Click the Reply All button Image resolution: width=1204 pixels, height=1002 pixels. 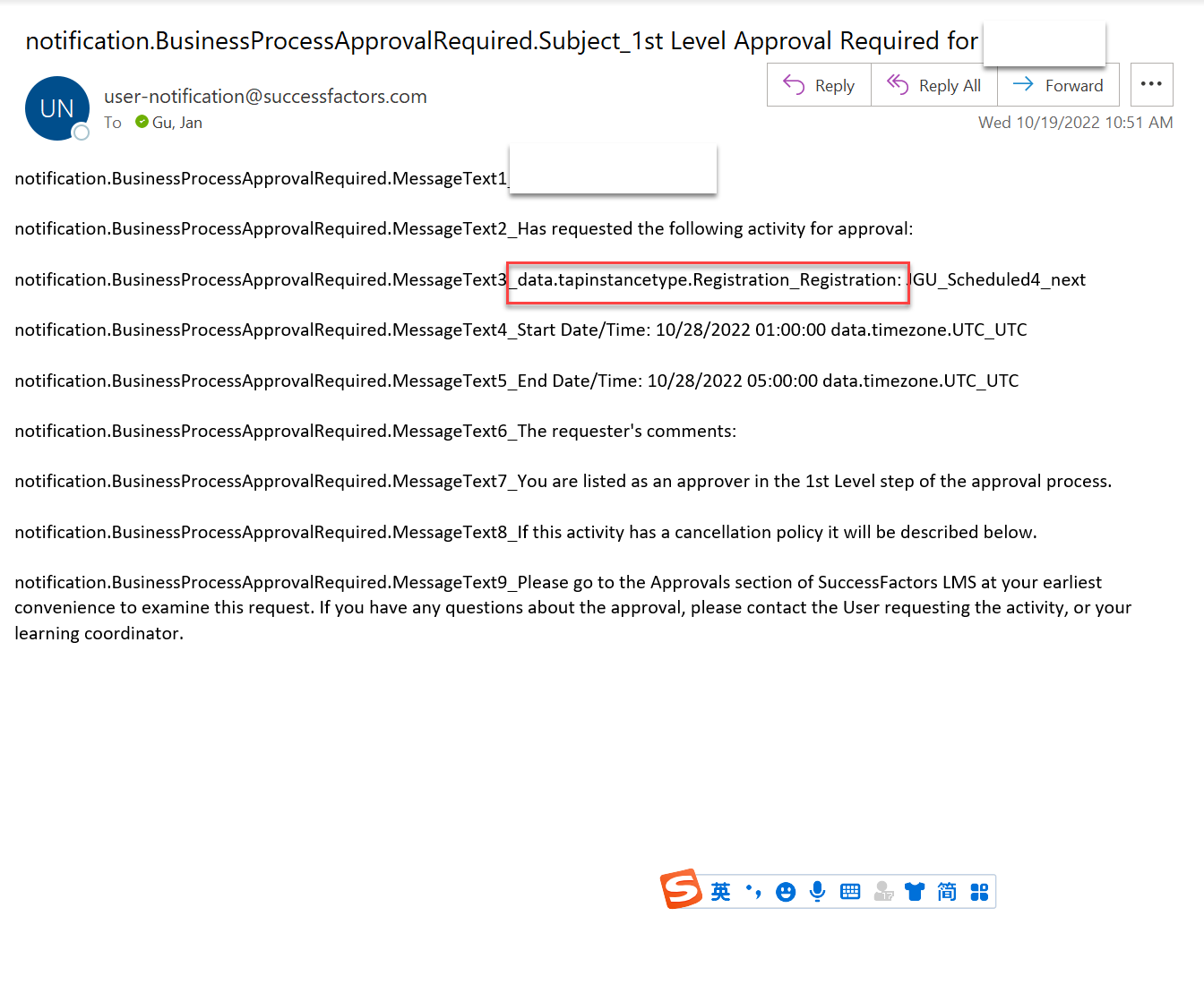934,85
